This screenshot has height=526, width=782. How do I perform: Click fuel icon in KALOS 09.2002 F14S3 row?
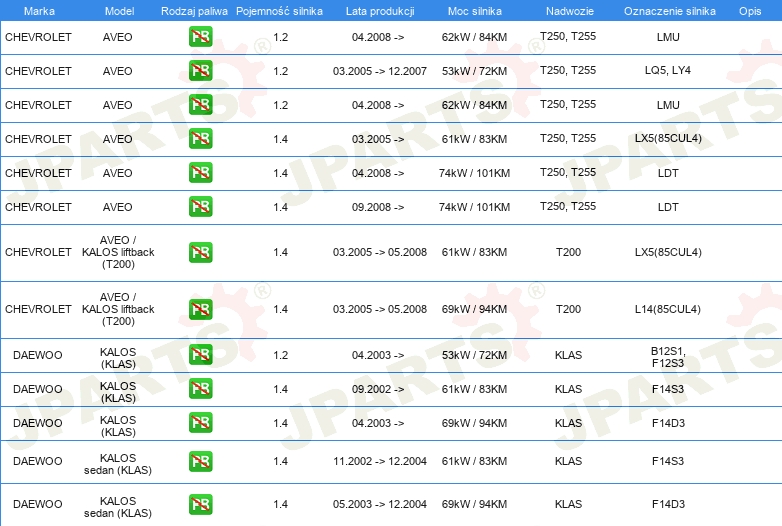tap(200, 388)
